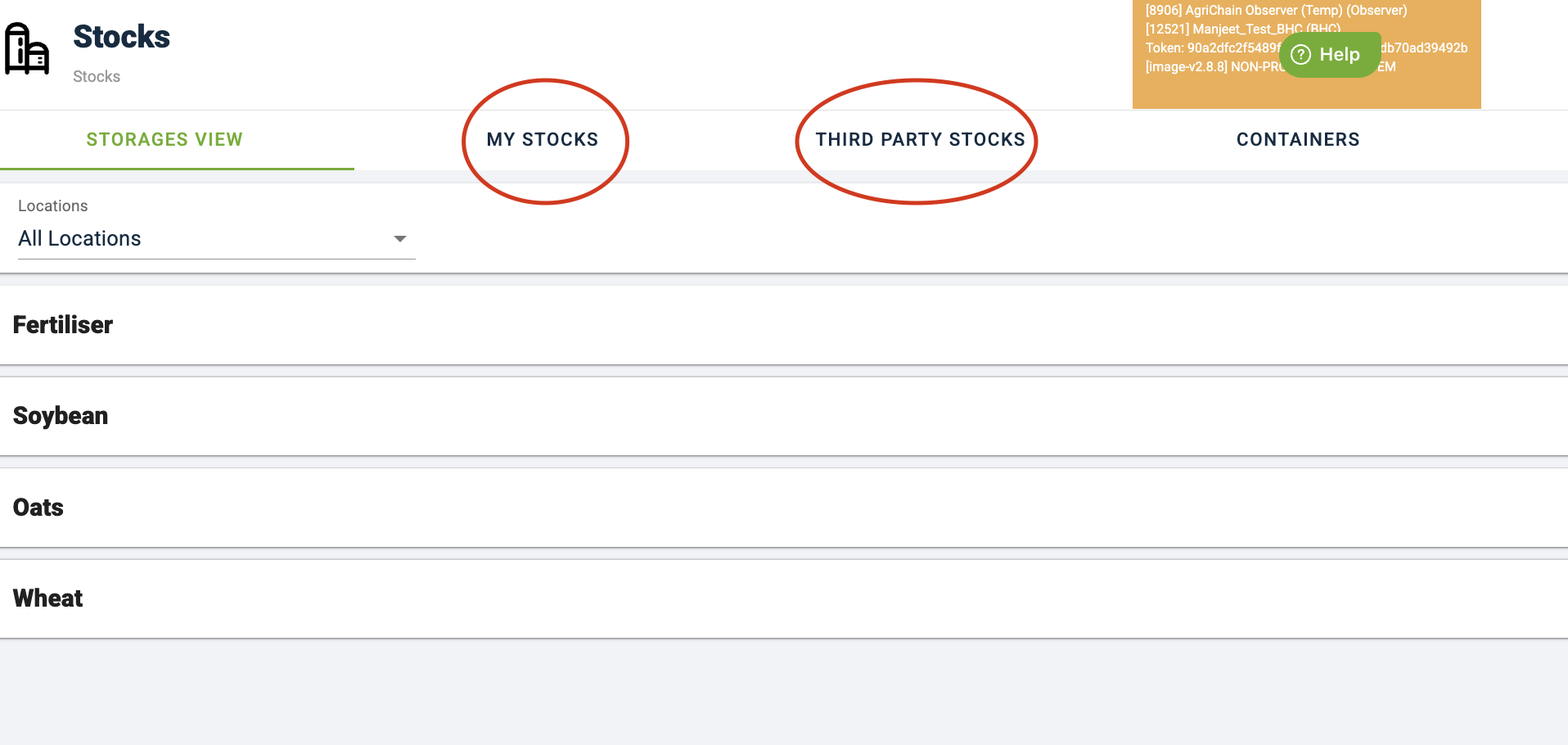Open the Help button label
Viewport: 1568px width, 745px height.
coord(1340,55)
